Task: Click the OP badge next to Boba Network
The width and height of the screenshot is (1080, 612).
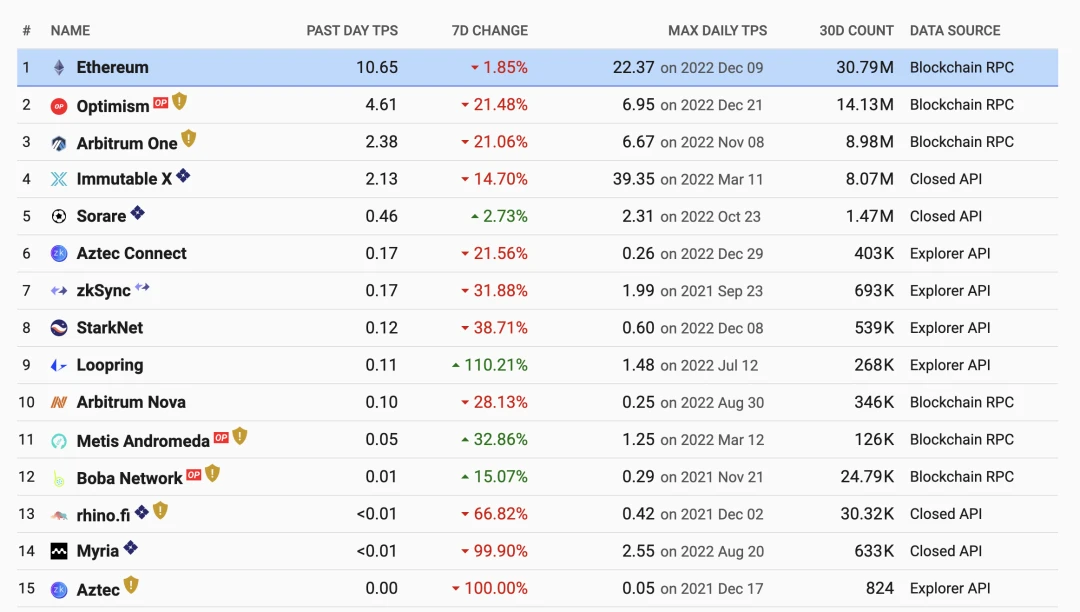Action: click(x=194, y=474)
